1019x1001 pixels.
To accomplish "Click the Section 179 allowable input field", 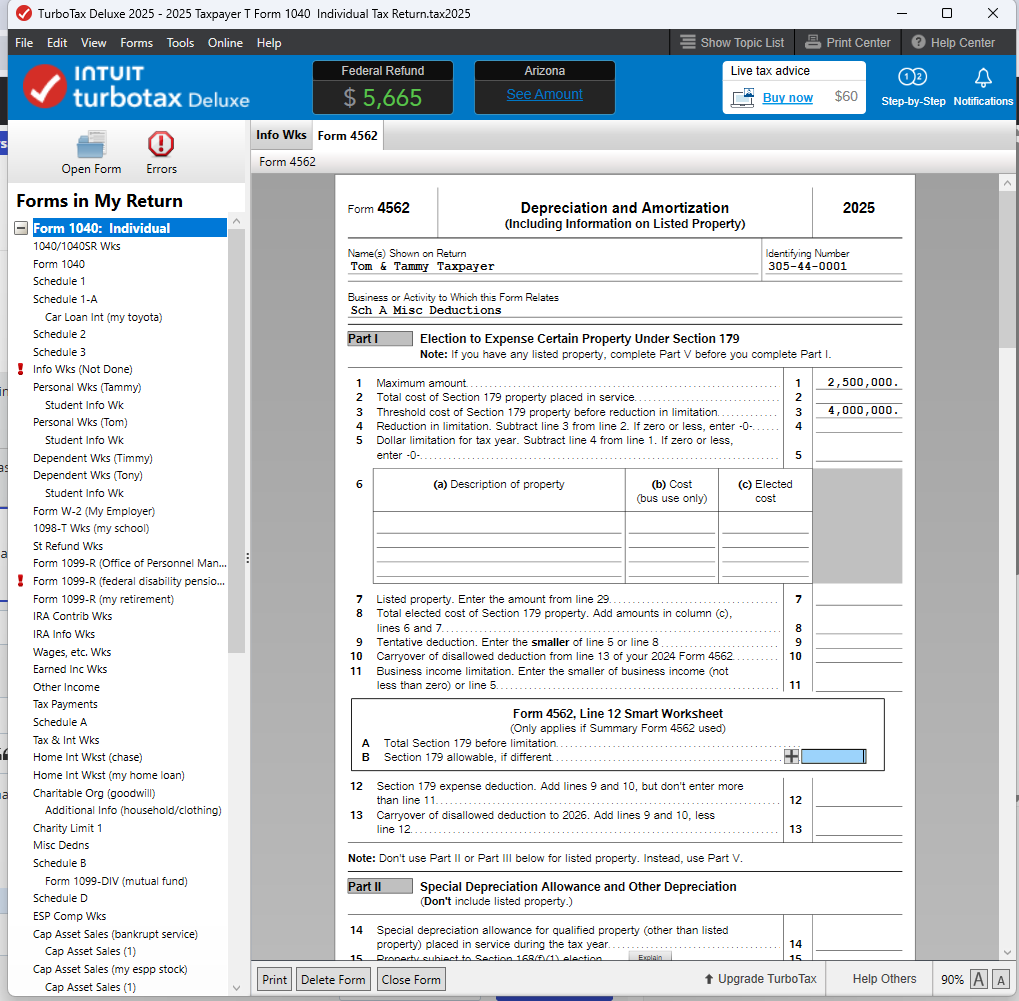I will point(833,756).
